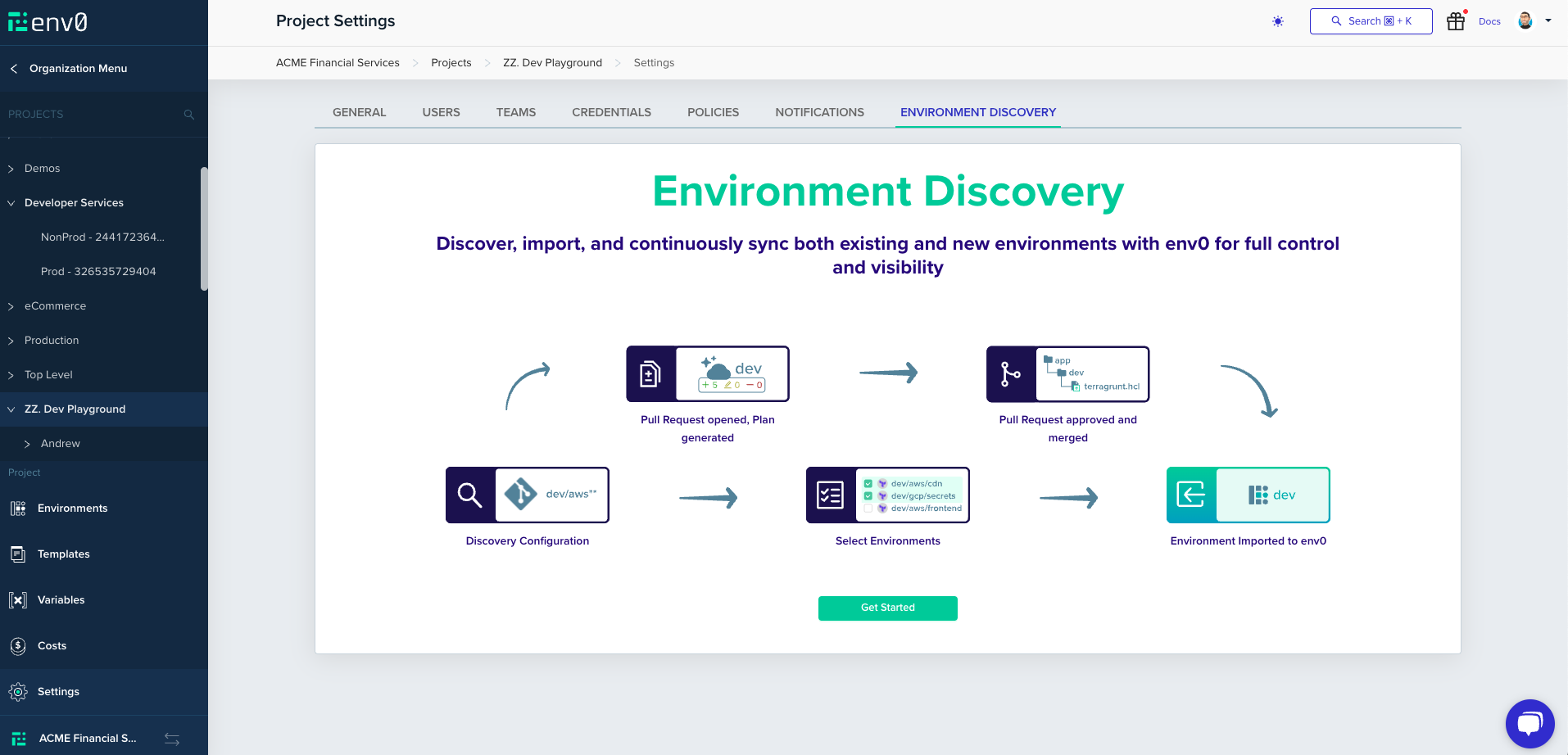1568x755 pixels.
Task: Click the Get Started button
Action: click(888, 608)
